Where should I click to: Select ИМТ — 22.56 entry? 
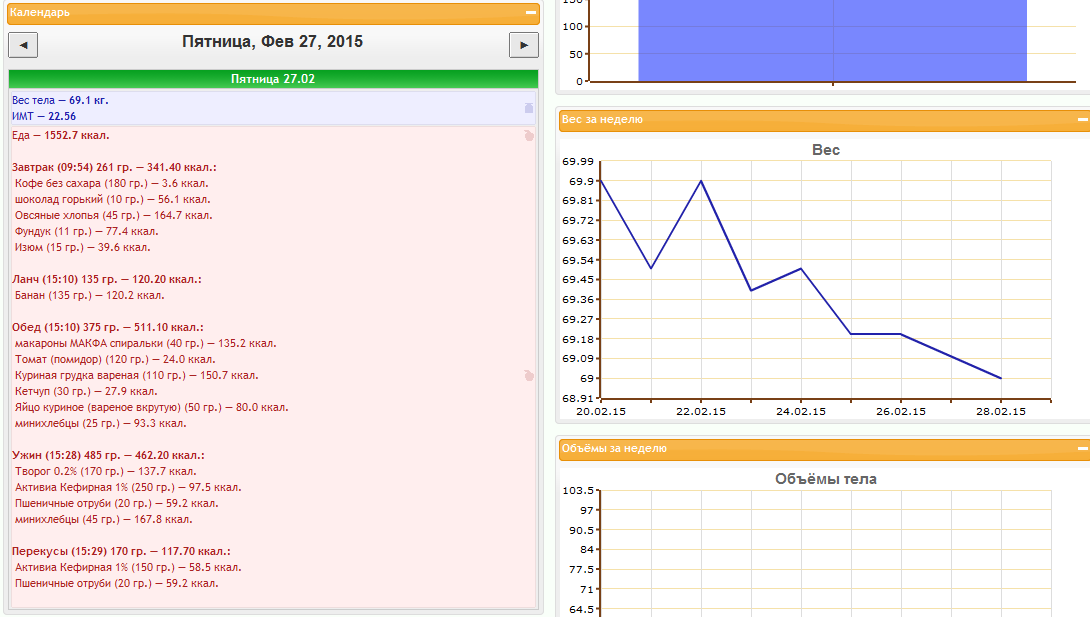tap(44, 116)
